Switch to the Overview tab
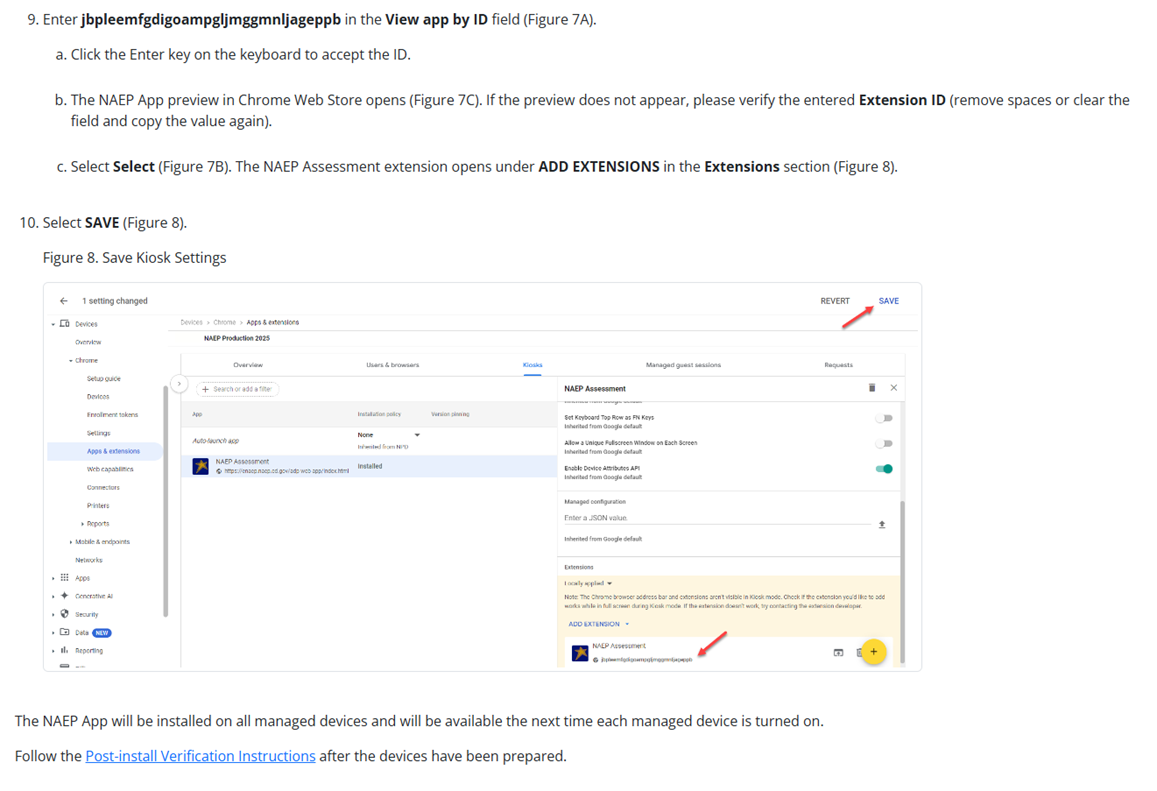The image size is (1157, 791). (x=248, y=365)
